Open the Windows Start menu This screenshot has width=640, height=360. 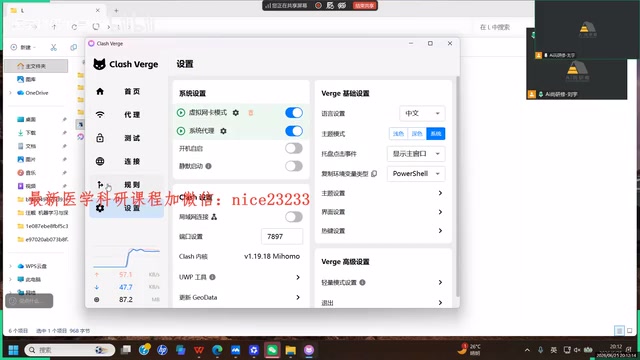tap(13, 350)
